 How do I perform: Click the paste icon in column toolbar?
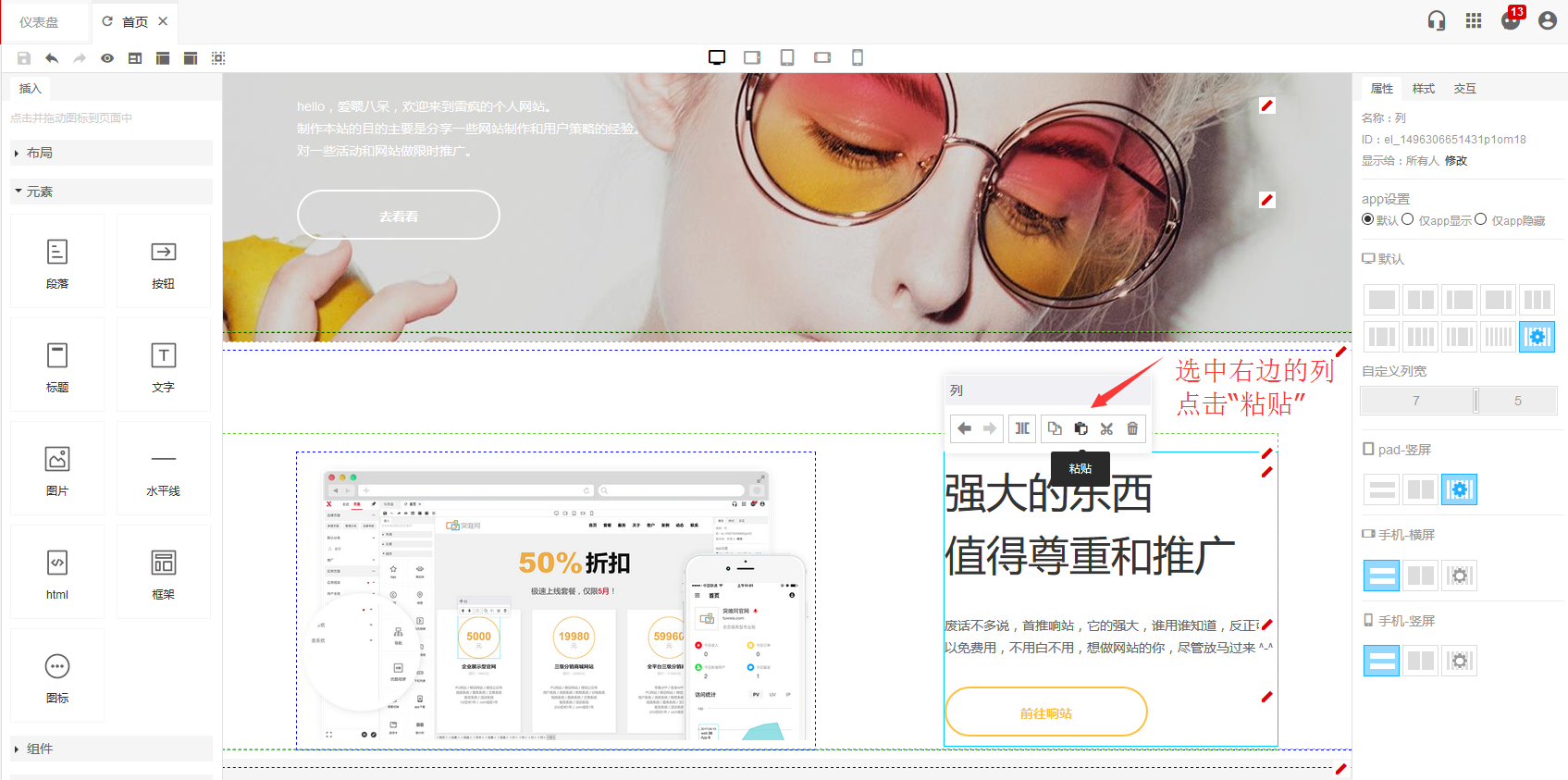[x=1080, y=428]
